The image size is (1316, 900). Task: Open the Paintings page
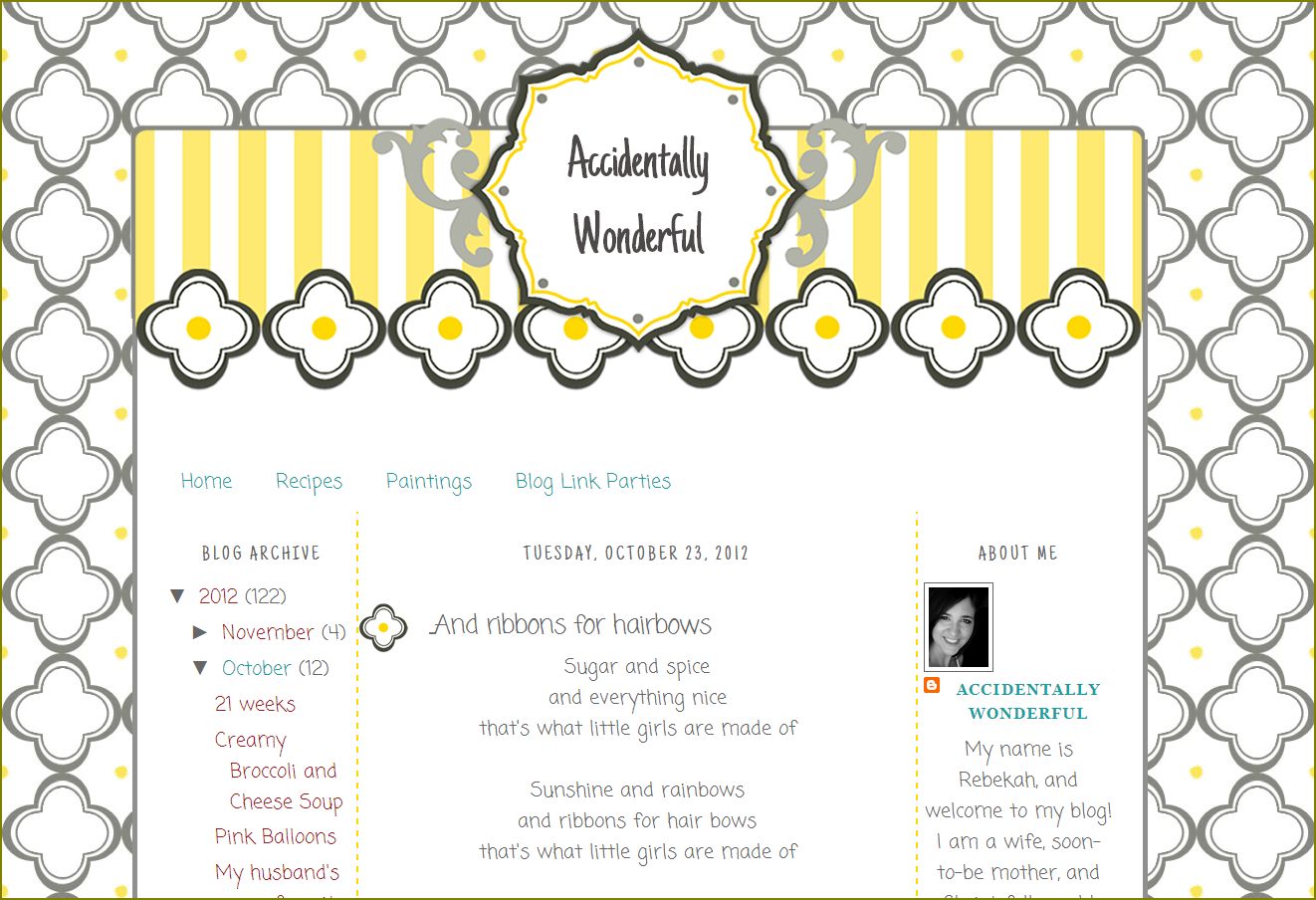429,482
